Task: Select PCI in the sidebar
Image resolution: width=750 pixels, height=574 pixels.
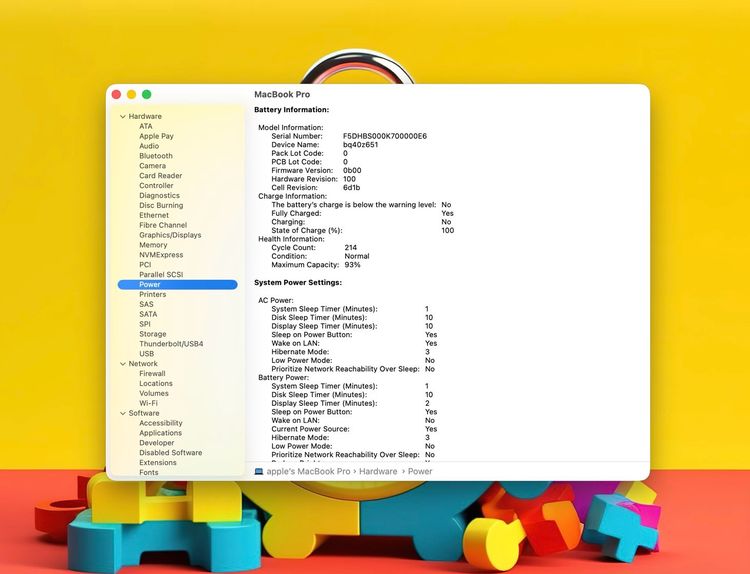Action: [x=145, y=265]
